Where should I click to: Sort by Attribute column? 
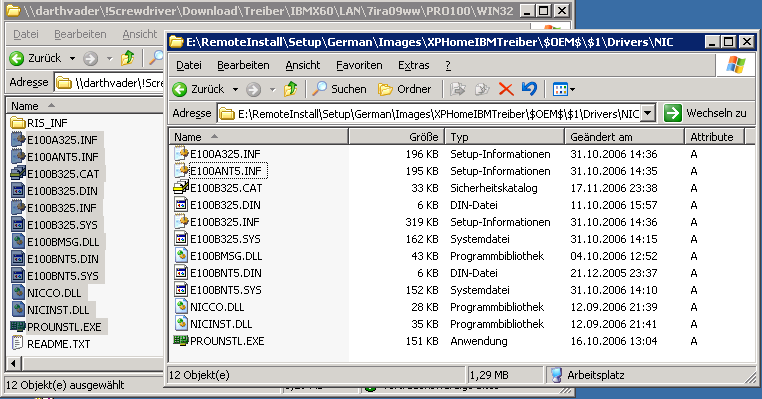tap(714, 137)
